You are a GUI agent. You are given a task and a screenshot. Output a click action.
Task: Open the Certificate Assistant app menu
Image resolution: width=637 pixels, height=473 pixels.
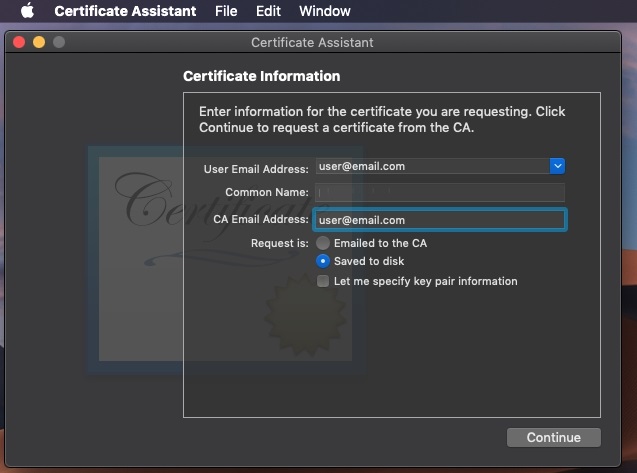coord(125,11)
